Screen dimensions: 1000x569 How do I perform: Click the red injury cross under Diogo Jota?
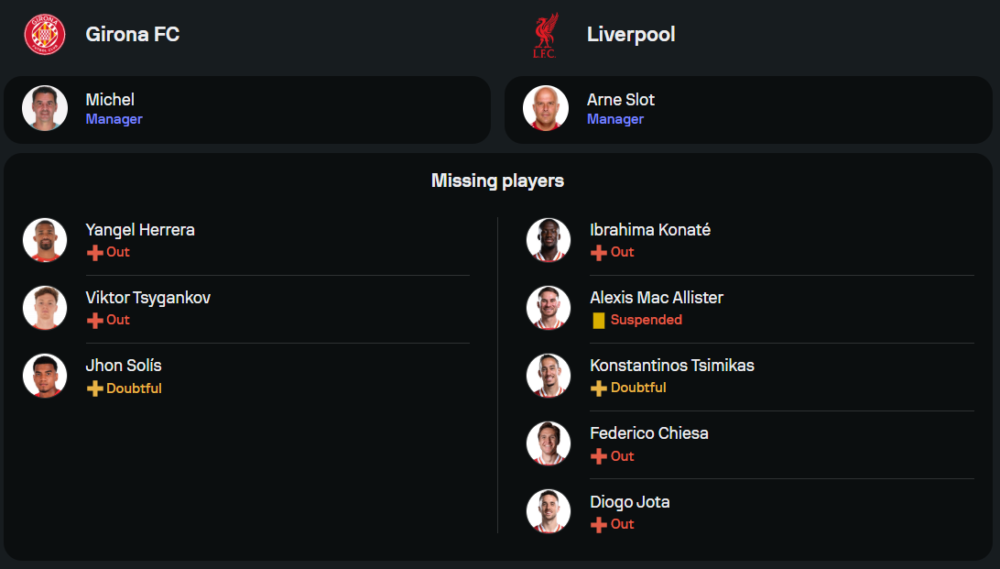(x=599, y=525)
